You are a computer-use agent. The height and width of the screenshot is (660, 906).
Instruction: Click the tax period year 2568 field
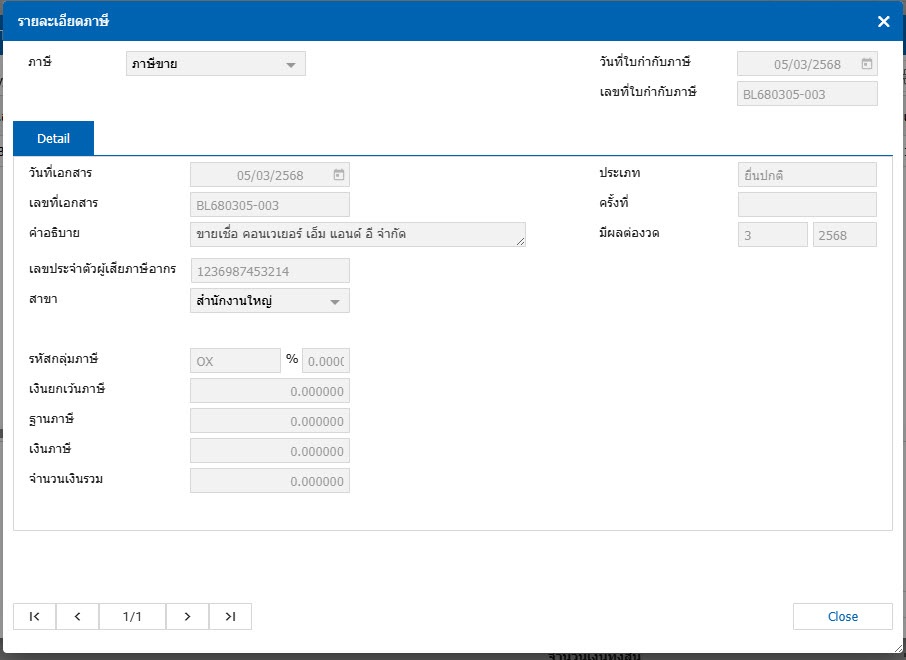click(x=844, y=235)
